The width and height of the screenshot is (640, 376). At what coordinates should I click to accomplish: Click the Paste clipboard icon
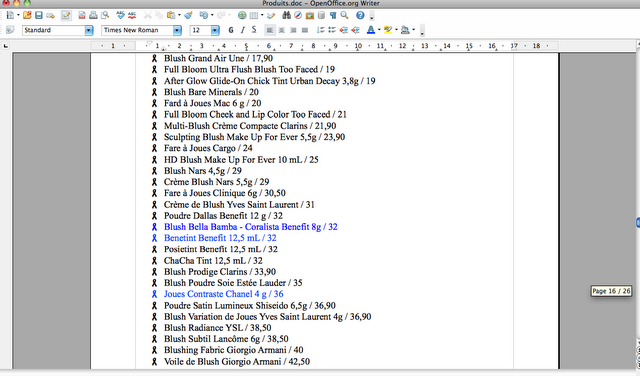coord(171,16)
